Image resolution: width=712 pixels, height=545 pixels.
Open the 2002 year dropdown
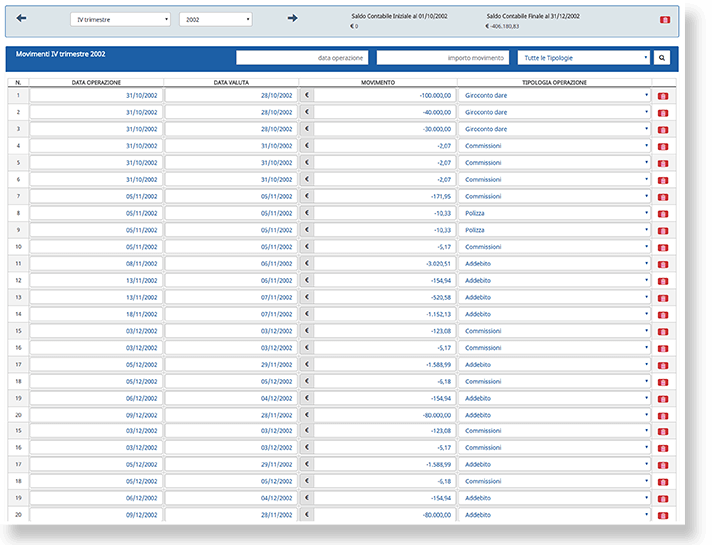(x=216, y=20)
